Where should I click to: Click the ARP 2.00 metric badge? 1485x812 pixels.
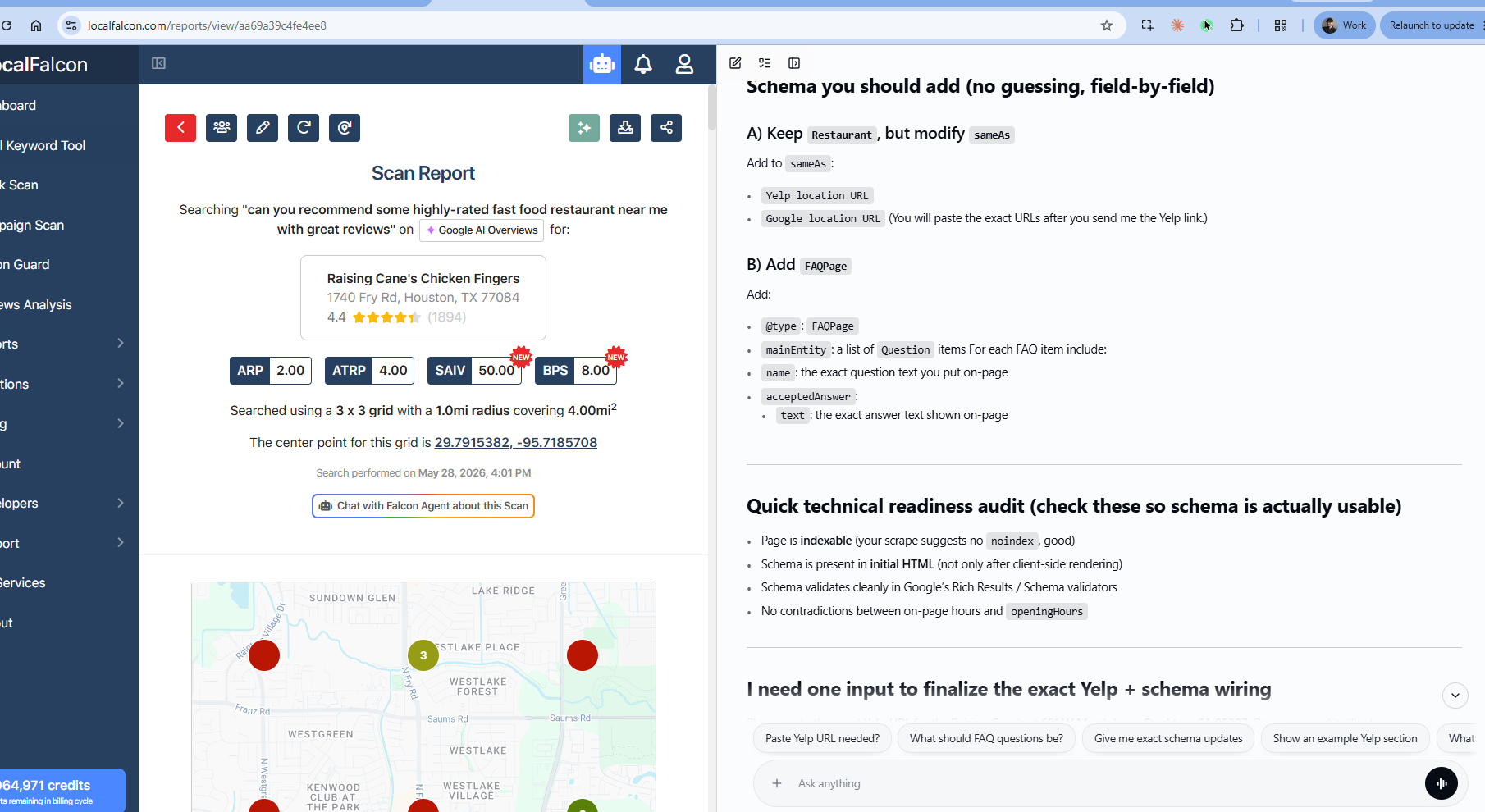pos(271,371)
